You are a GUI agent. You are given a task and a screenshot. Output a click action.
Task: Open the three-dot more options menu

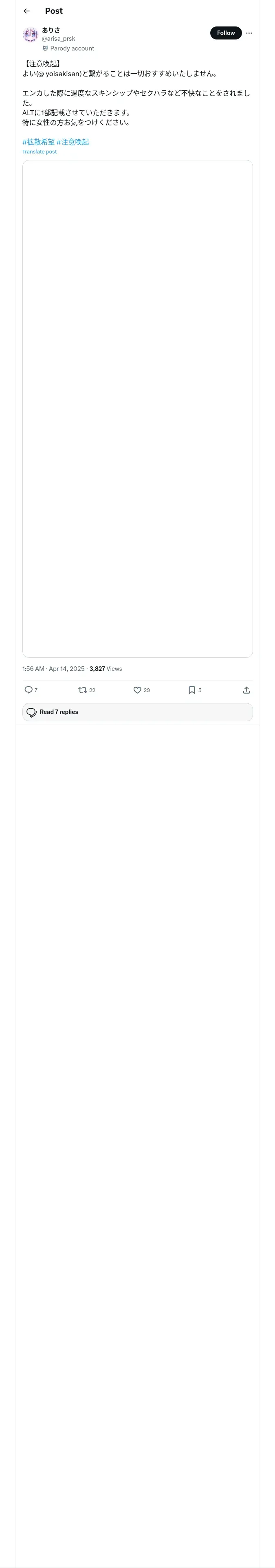[249, 33]
